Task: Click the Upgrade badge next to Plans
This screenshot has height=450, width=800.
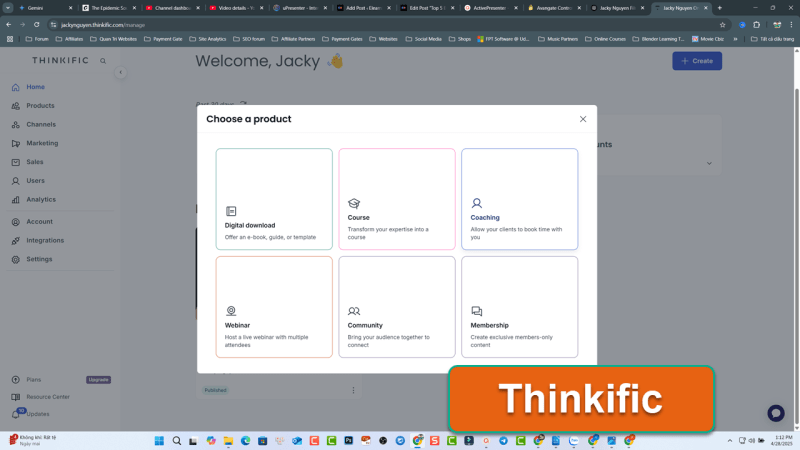Action: pyautogui.click(x=98, y=380)
